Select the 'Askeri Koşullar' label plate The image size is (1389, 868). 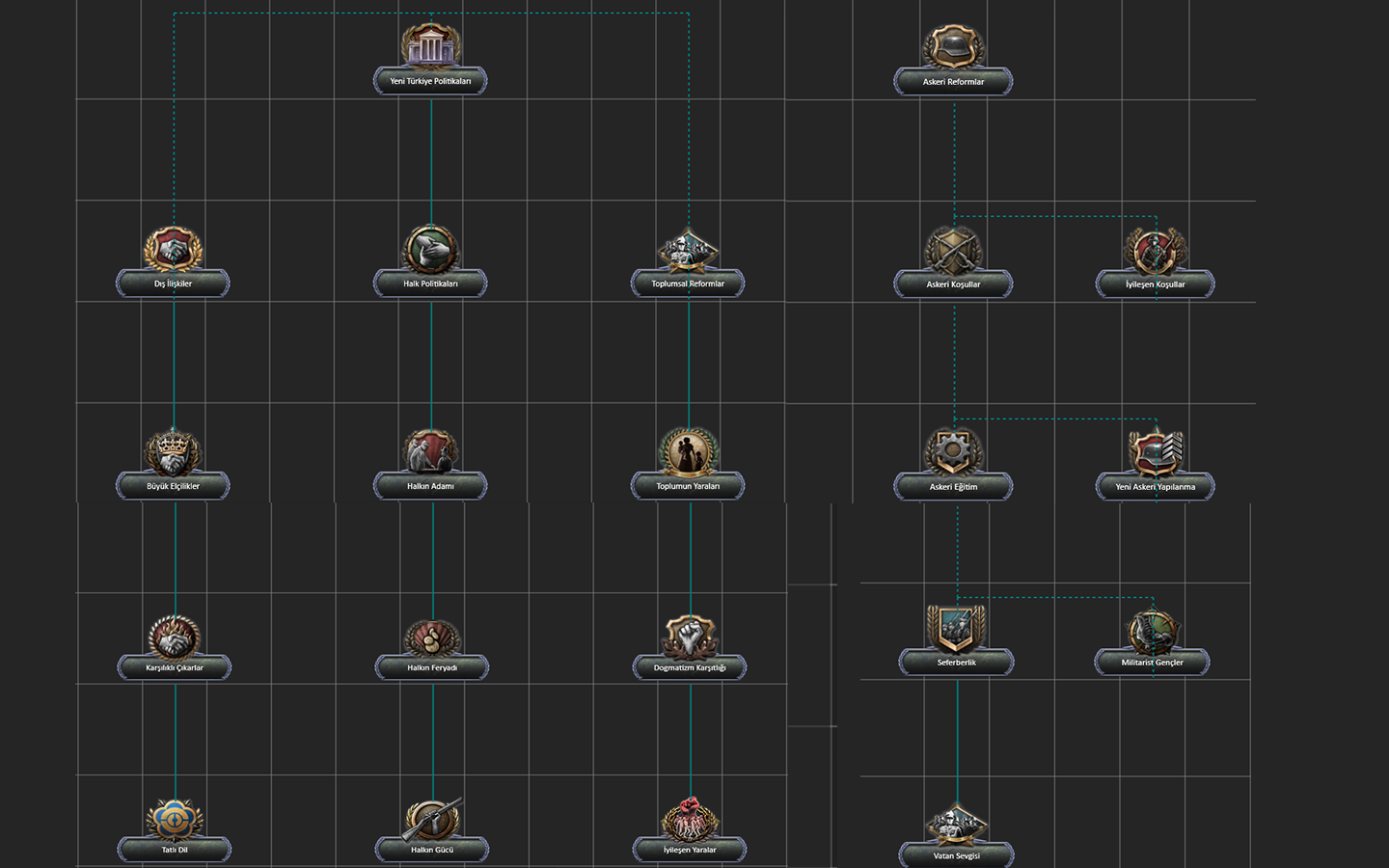pyautogui.click(x=953, y=285)
